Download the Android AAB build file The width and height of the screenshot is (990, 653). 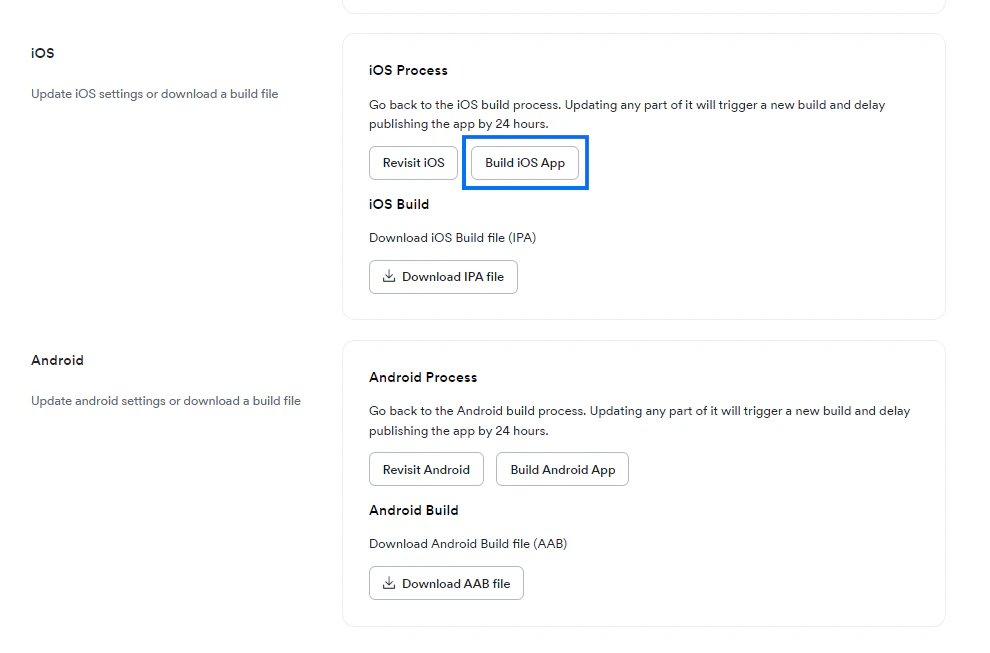446,583
